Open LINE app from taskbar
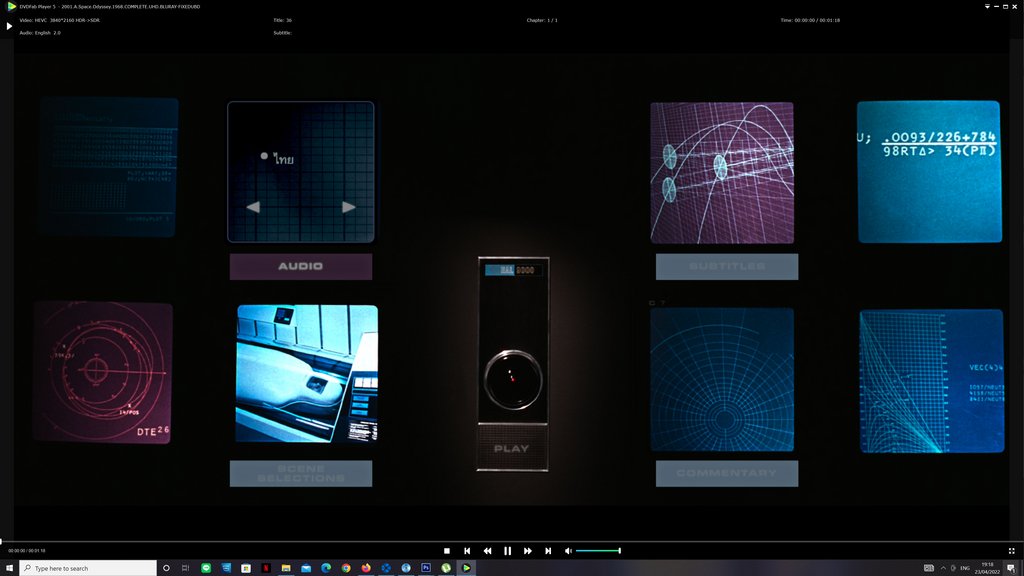 tap(206, 568)
